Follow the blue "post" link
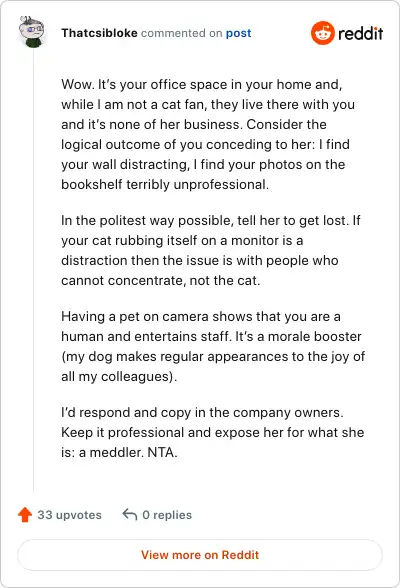Screen dimensions: 400x588 (x=238, y=33)
